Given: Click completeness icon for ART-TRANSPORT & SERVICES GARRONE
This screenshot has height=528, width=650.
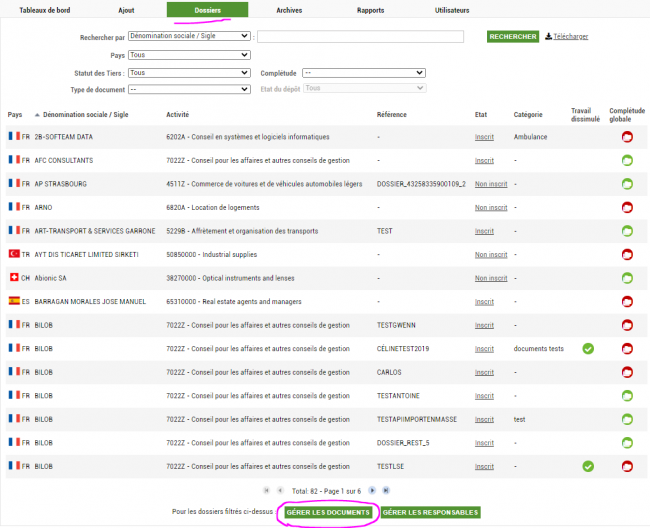Looking at the screenshot, I should (x=627, y=231).
